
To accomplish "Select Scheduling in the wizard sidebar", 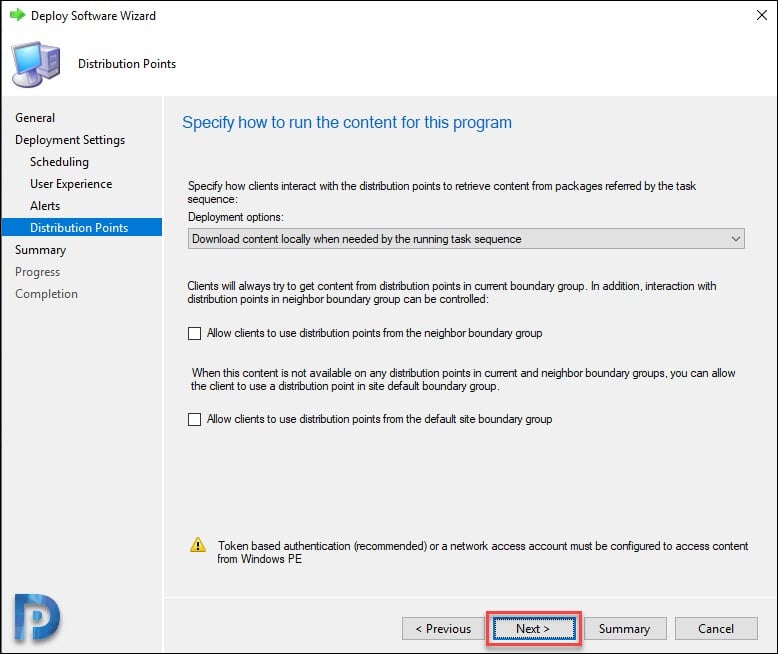I will (59, 162).
